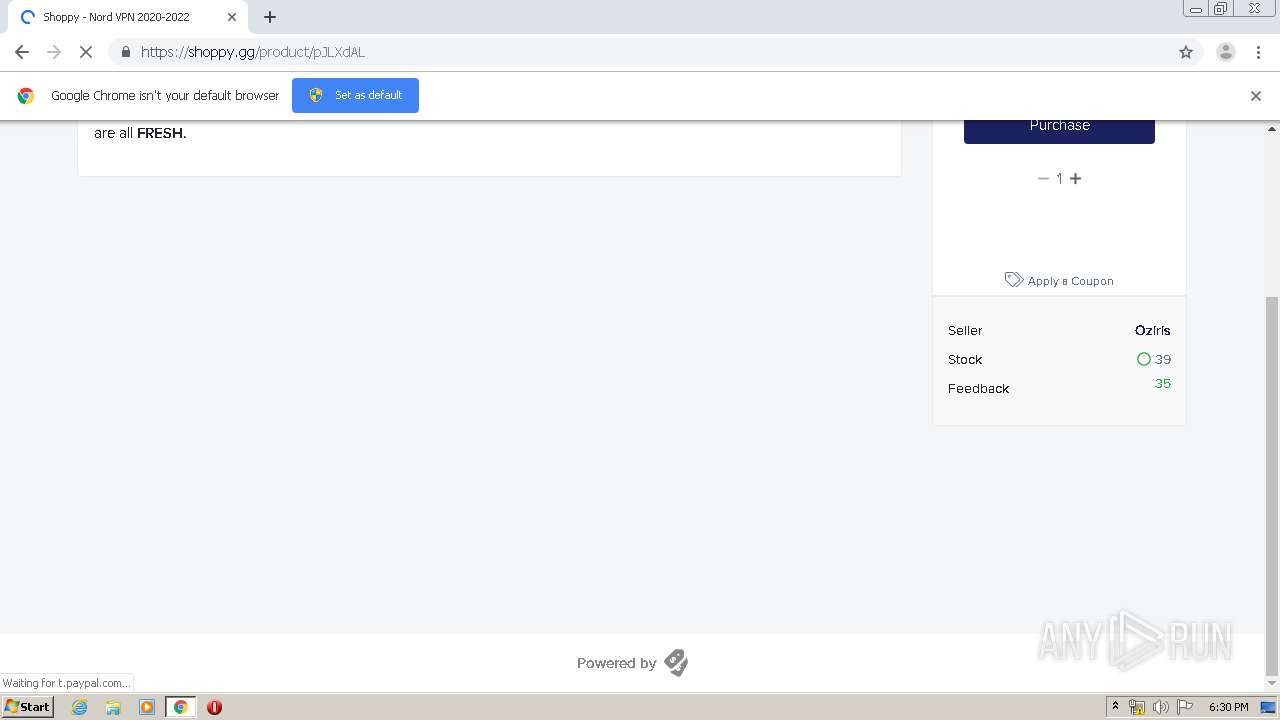Screen dimensions: 1280x720
Task: Open File Explorer from the taskbar
Action: coord(113,707)
